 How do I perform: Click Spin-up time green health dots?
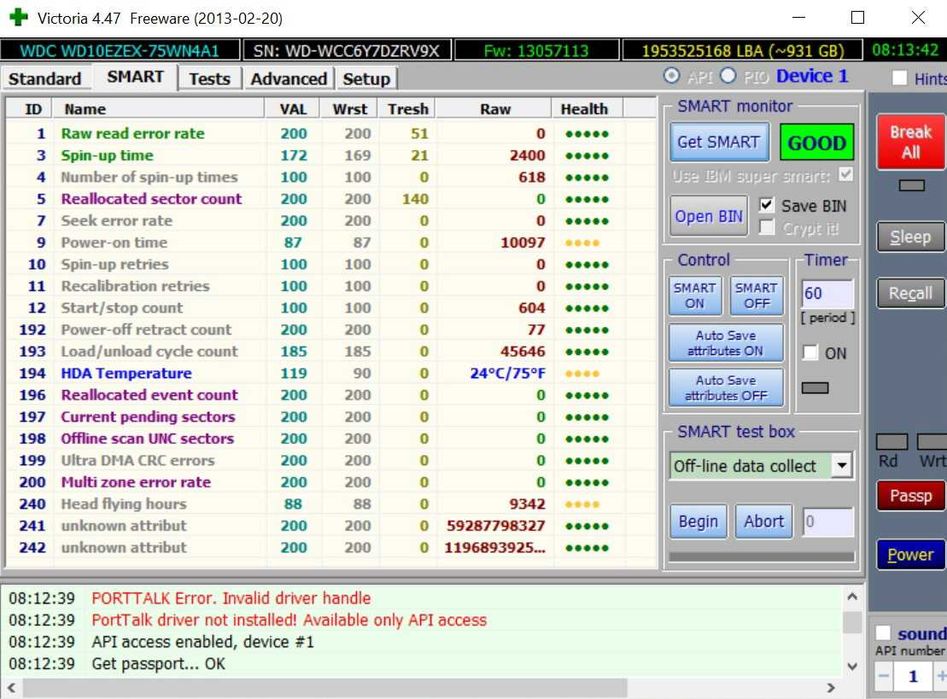(x=587, y=156)
